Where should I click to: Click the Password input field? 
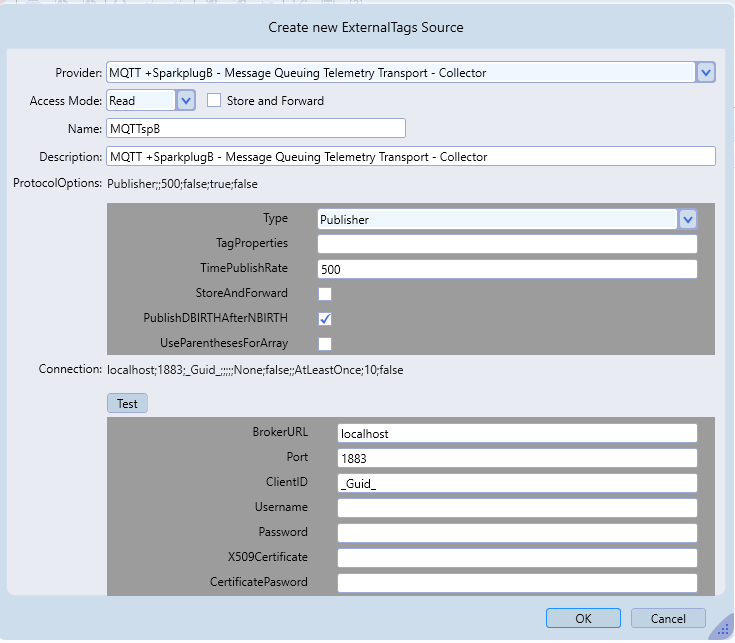click(516, 533)
